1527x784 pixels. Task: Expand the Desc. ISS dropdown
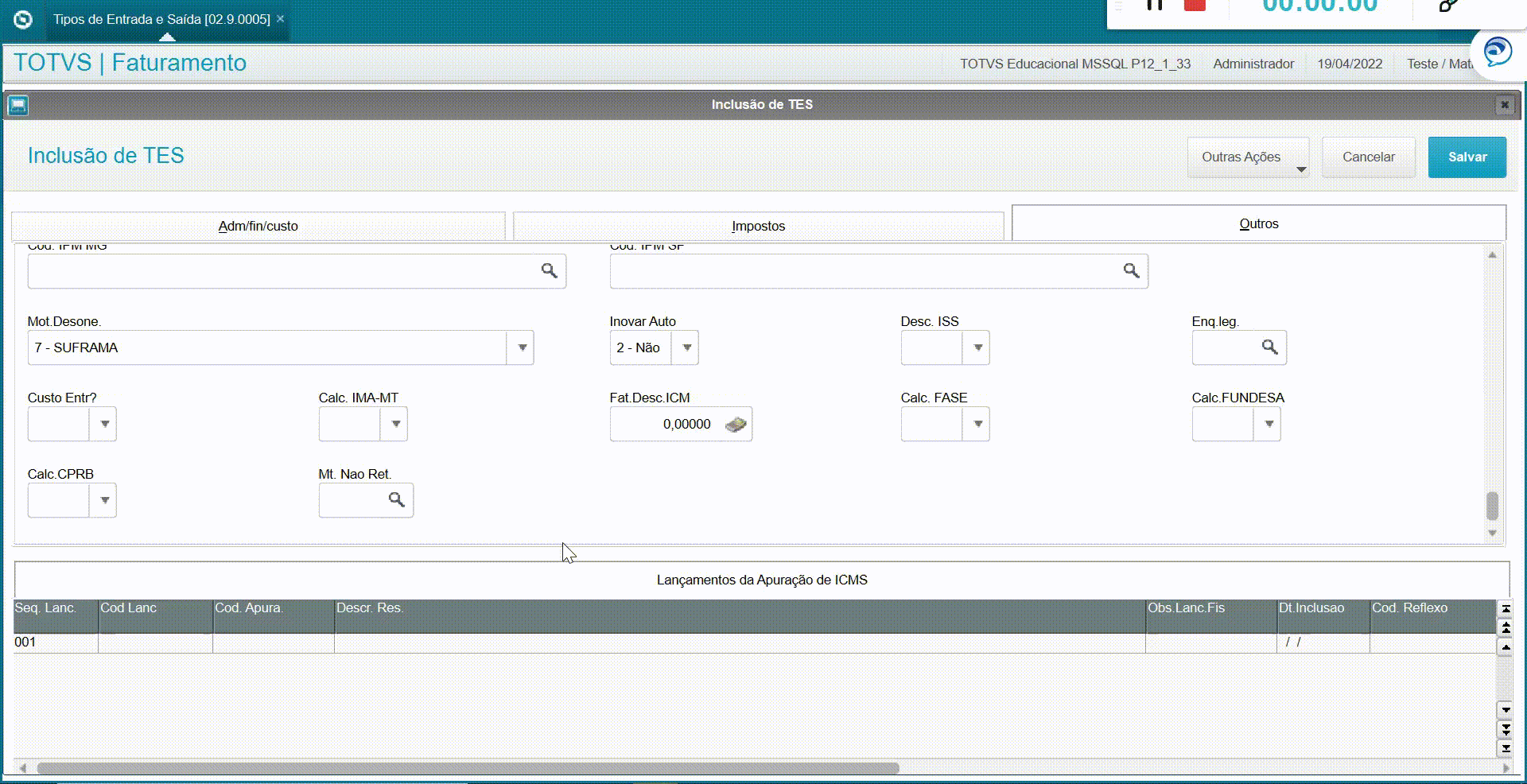pos(977,347)
